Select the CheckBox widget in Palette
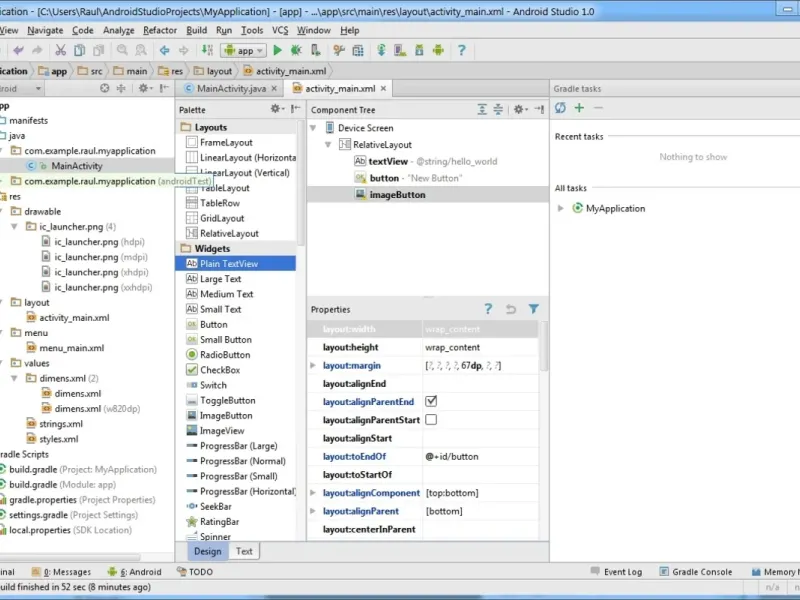 pyautogui.click(x=218, y=370)
